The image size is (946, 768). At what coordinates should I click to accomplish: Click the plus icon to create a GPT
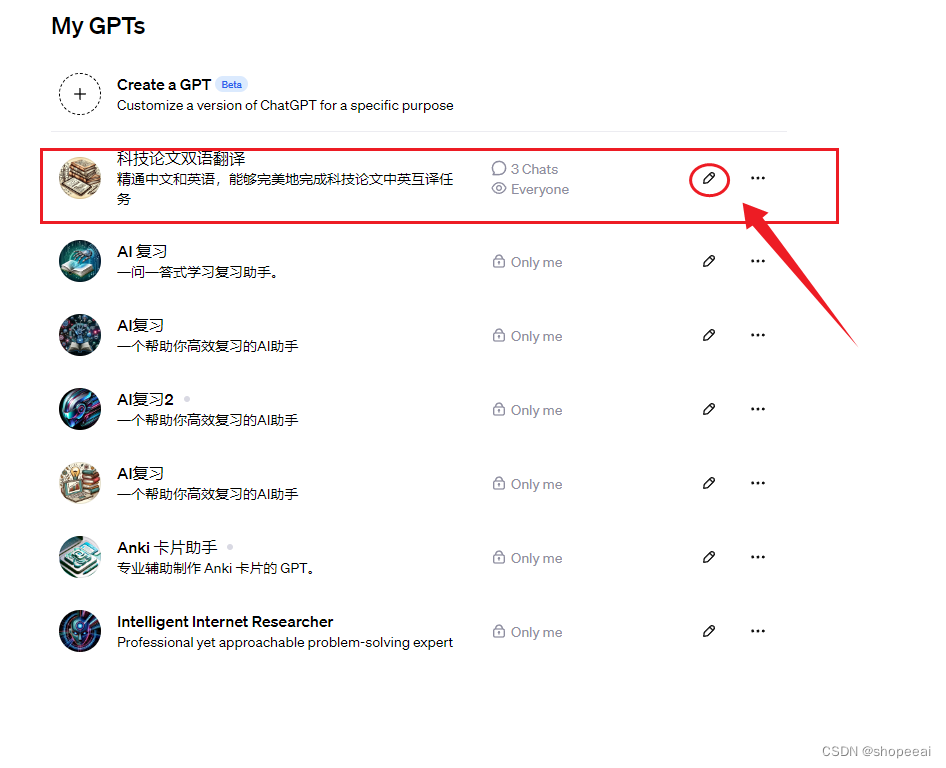(x=80, y=94)
